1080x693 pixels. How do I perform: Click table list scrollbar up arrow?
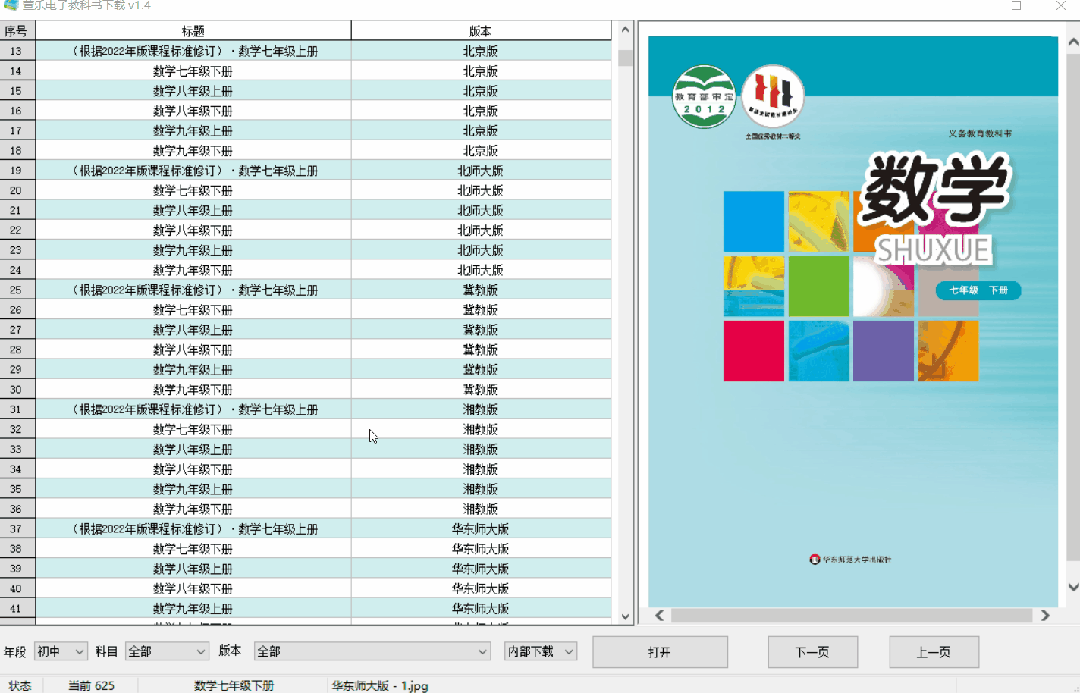pyautogui.click(x=625, y=30)
